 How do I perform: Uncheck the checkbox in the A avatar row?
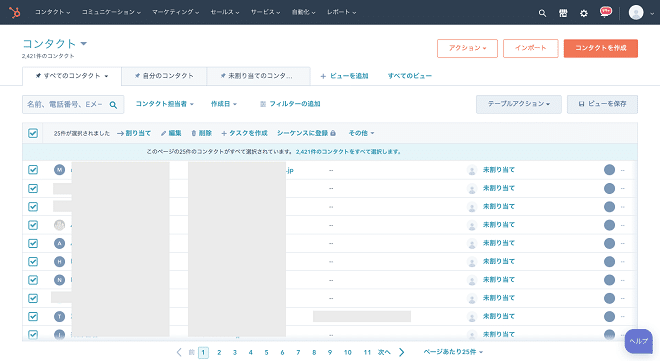(33, 243)
